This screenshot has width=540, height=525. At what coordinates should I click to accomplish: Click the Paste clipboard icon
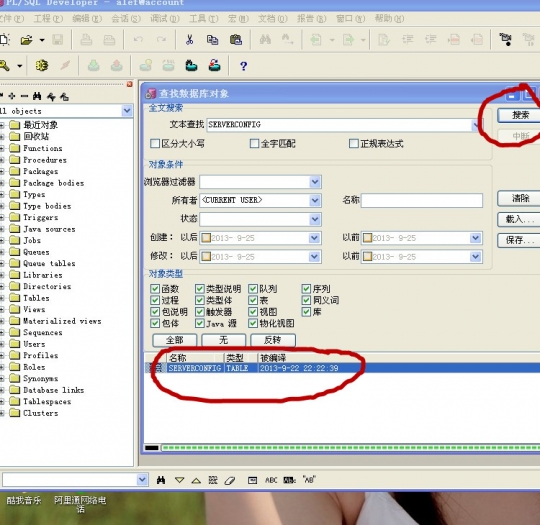tap(236, 40)
